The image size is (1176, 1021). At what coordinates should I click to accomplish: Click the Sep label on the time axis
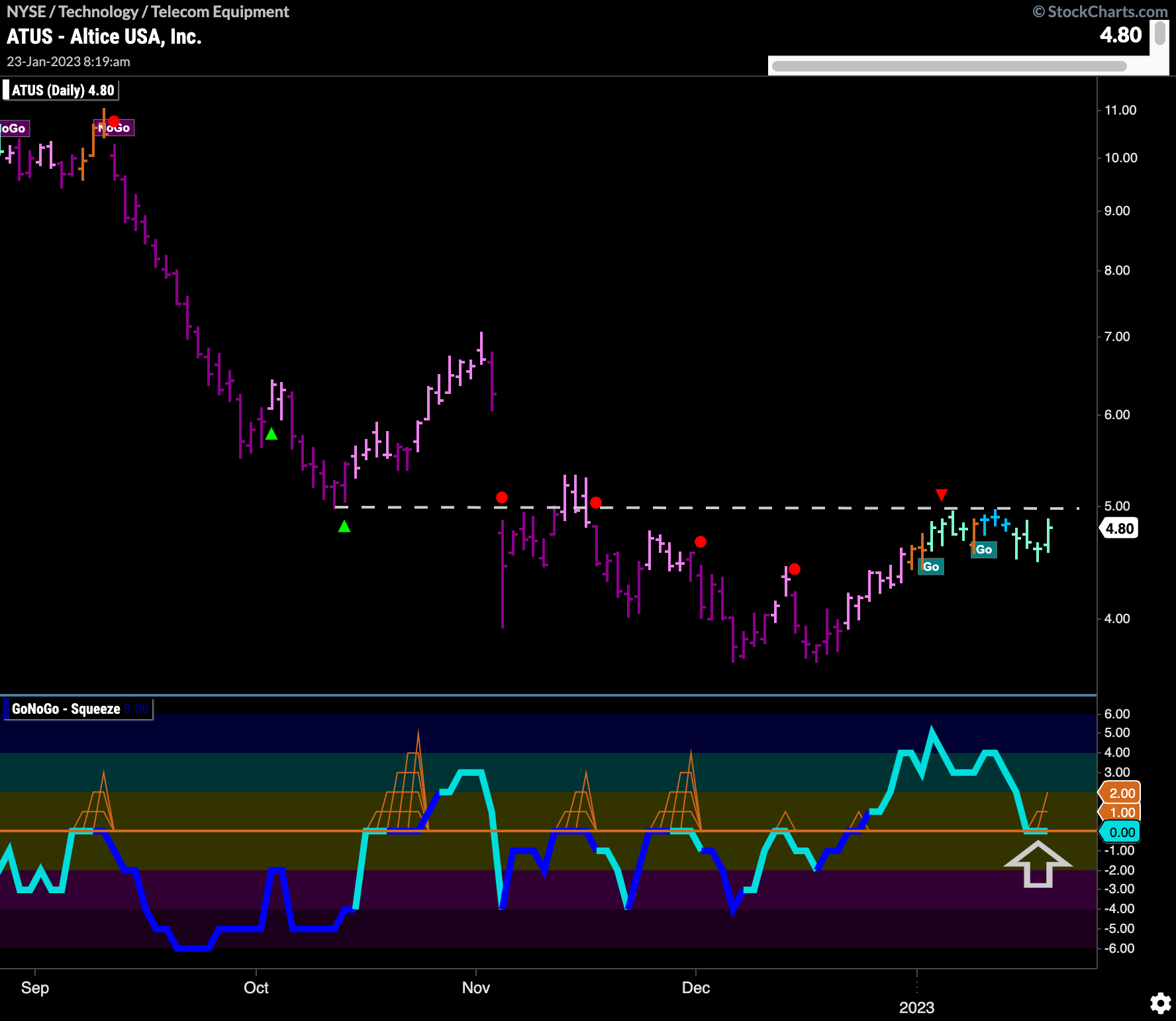35,988
